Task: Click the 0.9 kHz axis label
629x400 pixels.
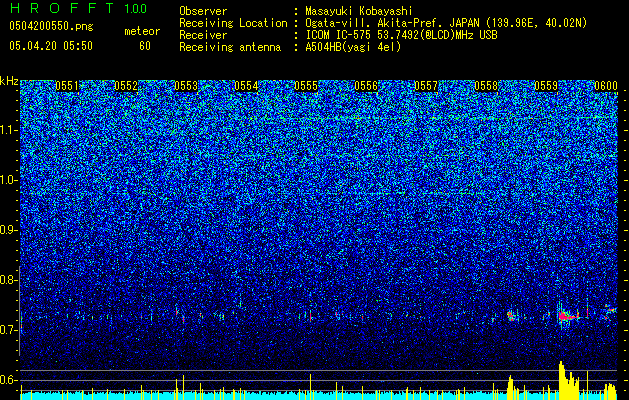Action: pyautogui.click(x=8, y=230)
